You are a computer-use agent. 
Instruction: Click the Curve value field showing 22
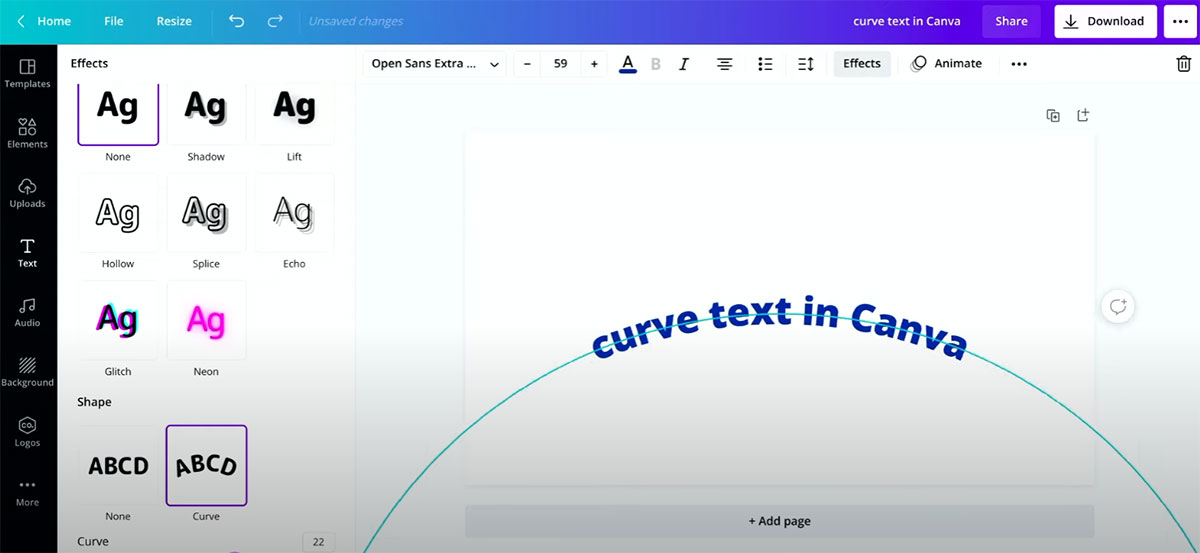(318, 542)
